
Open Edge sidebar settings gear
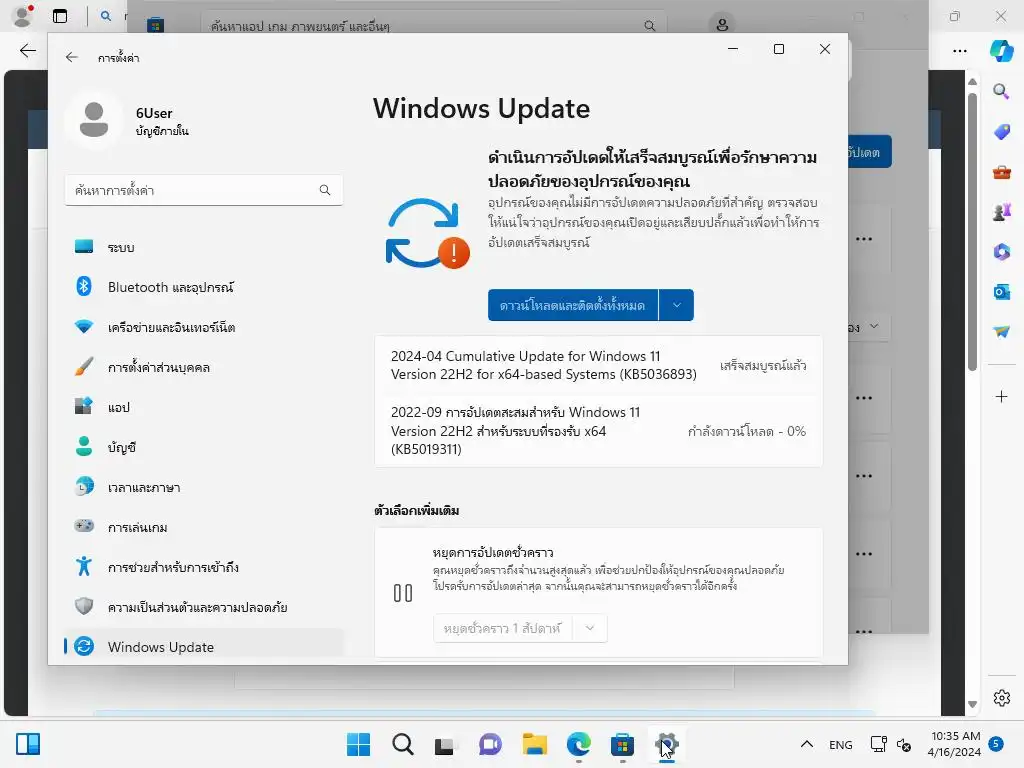[1001, 698]
